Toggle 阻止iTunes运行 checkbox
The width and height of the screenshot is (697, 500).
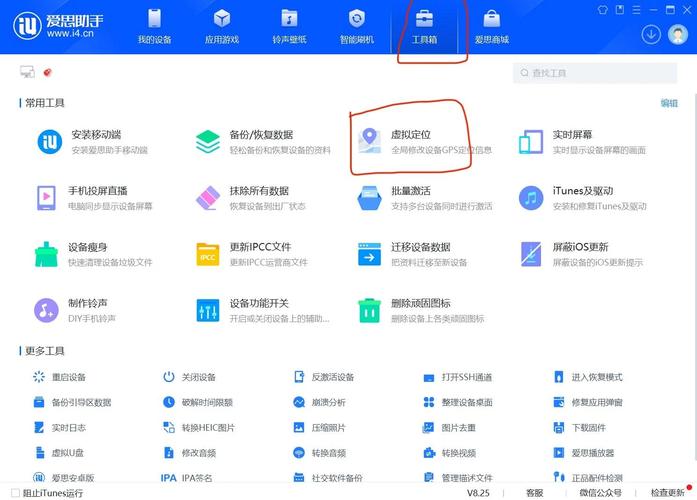pos(16,492)
